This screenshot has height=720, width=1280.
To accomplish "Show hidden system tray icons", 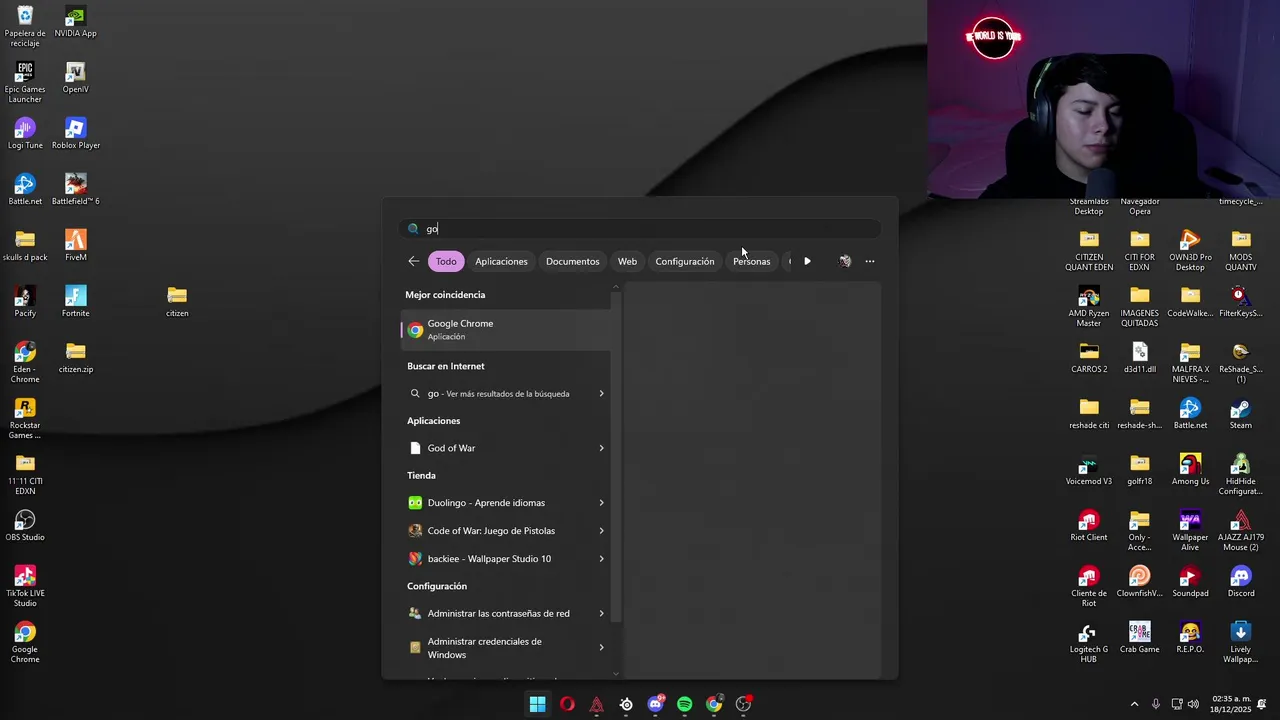I will 1134,704.
